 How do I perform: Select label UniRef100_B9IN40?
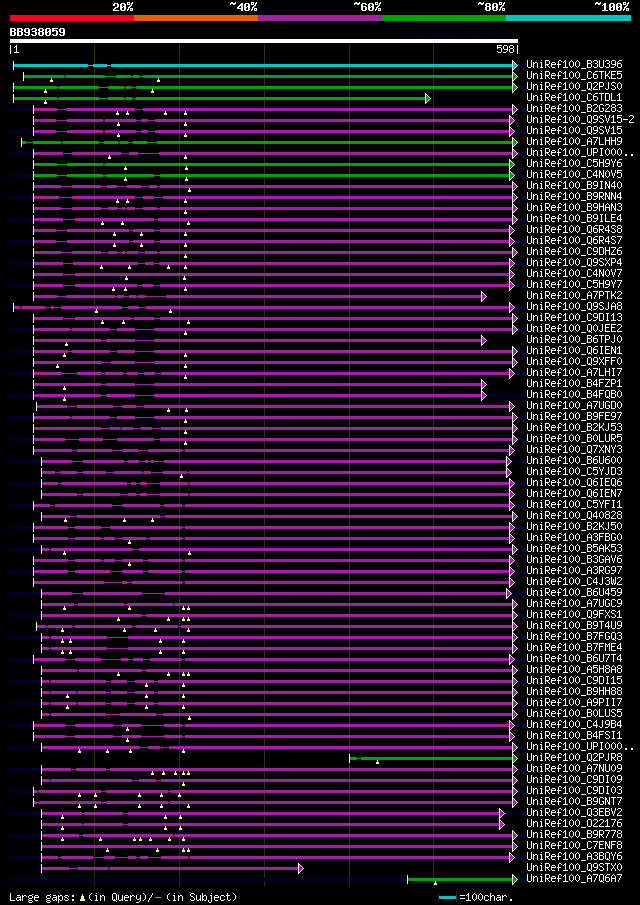pos(572,185)
